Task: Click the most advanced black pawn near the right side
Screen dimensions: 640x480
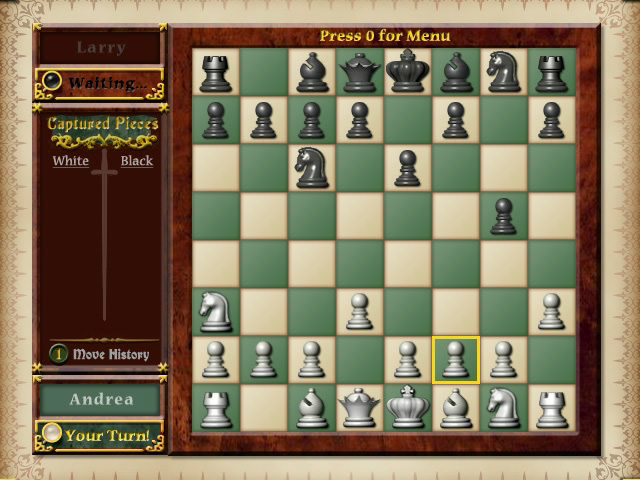Action: pos(503,216)
